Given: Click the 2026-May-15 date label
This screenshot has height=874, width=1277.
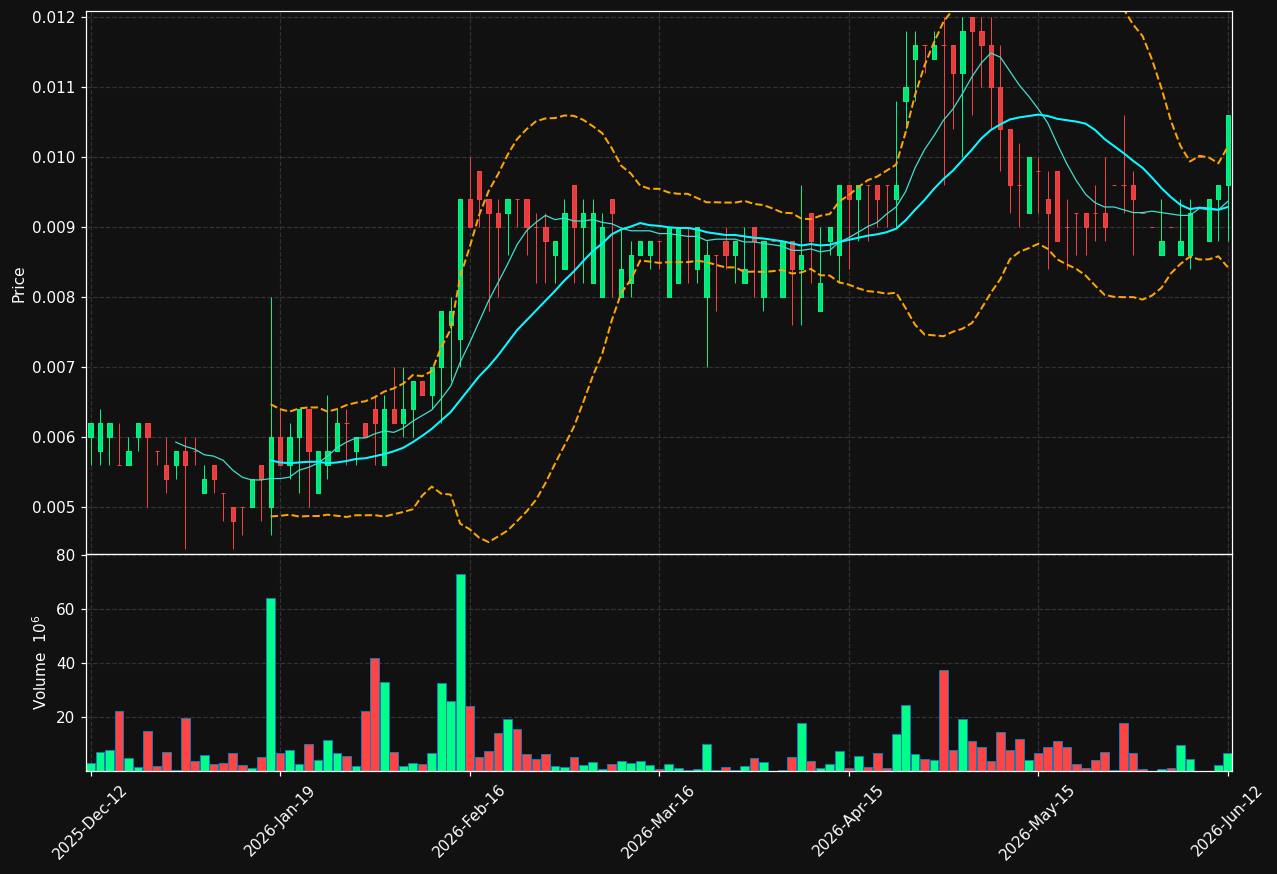Looking at the screenshot, I should tap(1036, 821).
